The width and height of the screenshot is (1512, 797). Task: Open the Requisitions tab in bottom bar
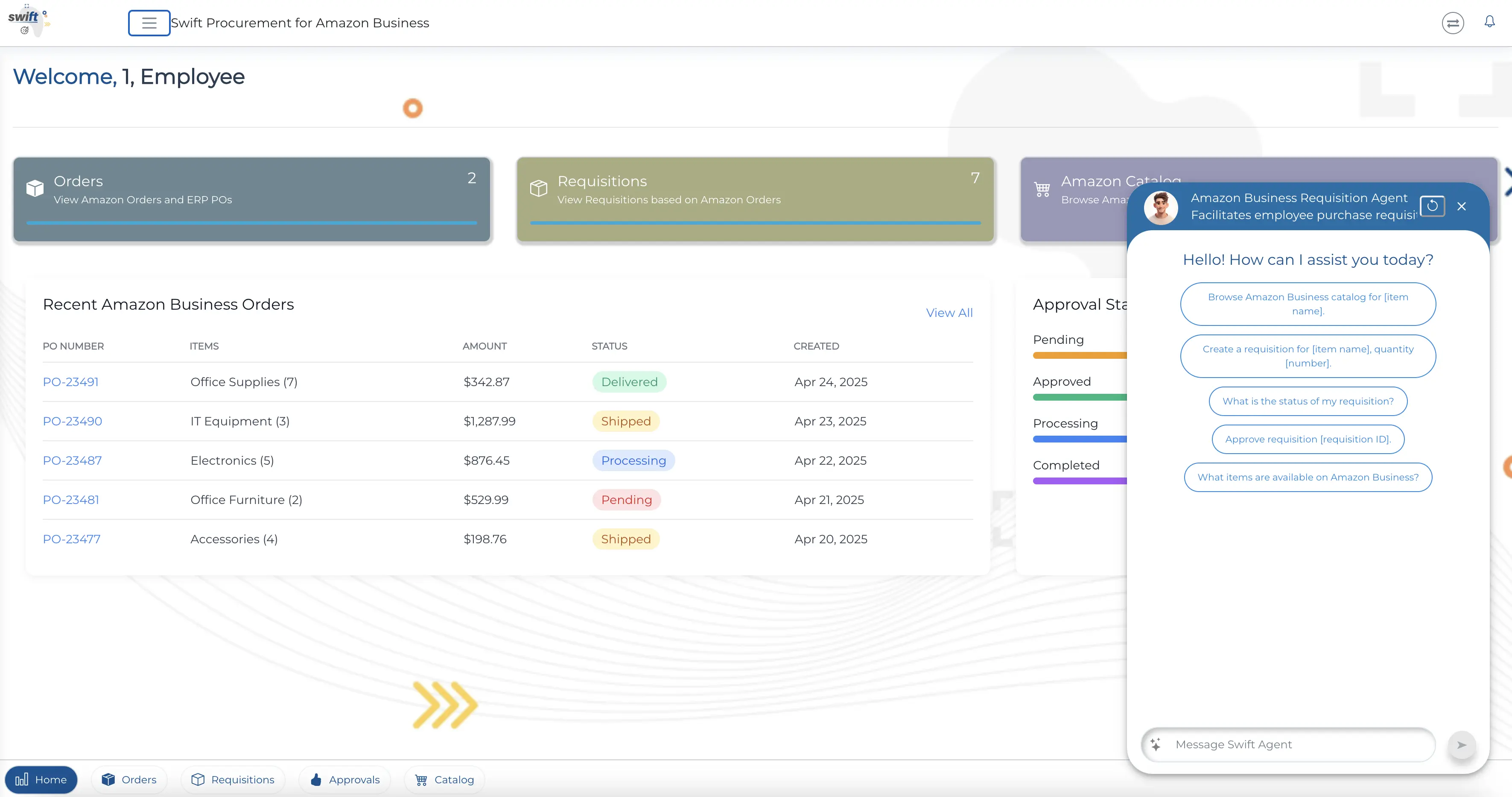233,779
